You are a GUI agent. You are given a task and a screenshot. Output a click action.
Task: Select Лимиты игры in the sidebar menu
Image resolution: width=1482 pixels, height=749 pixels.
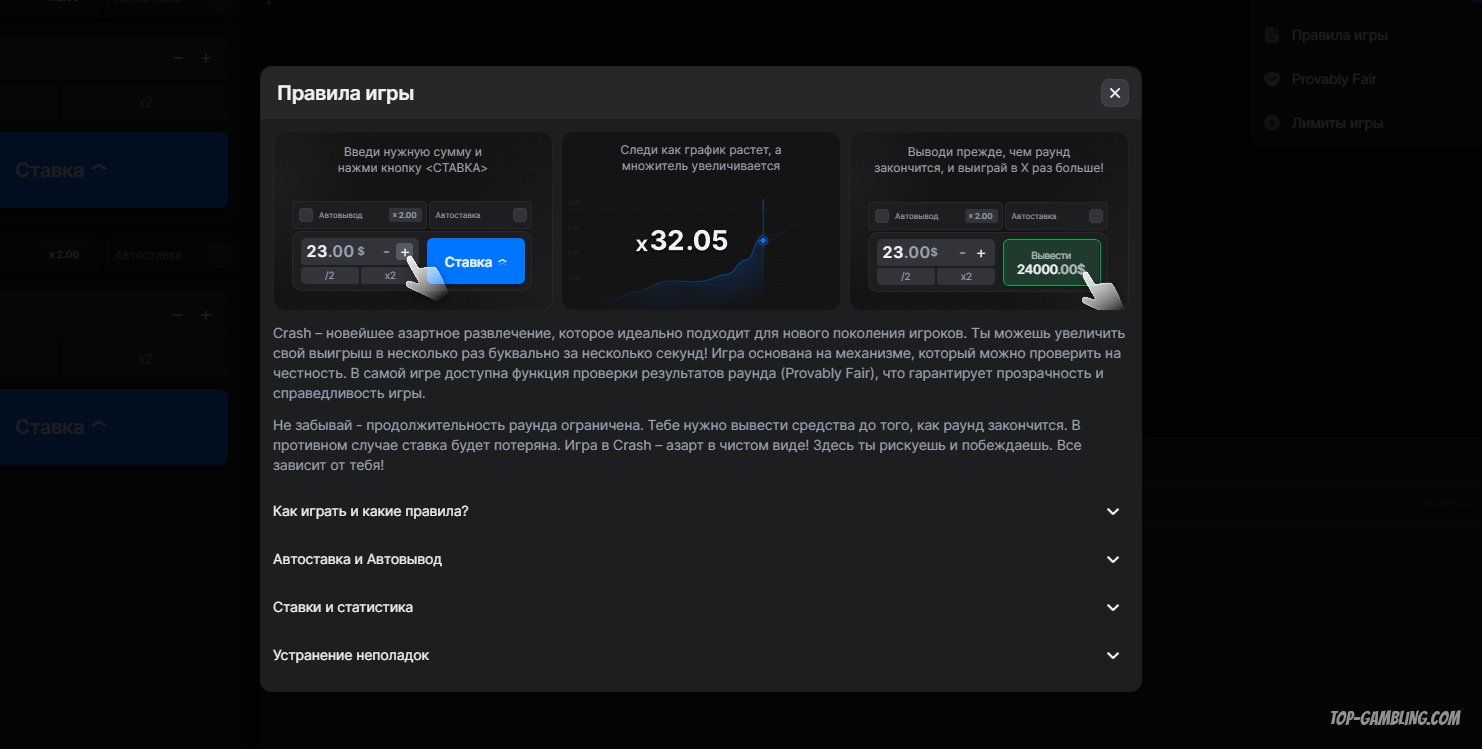coord(1337,123)
